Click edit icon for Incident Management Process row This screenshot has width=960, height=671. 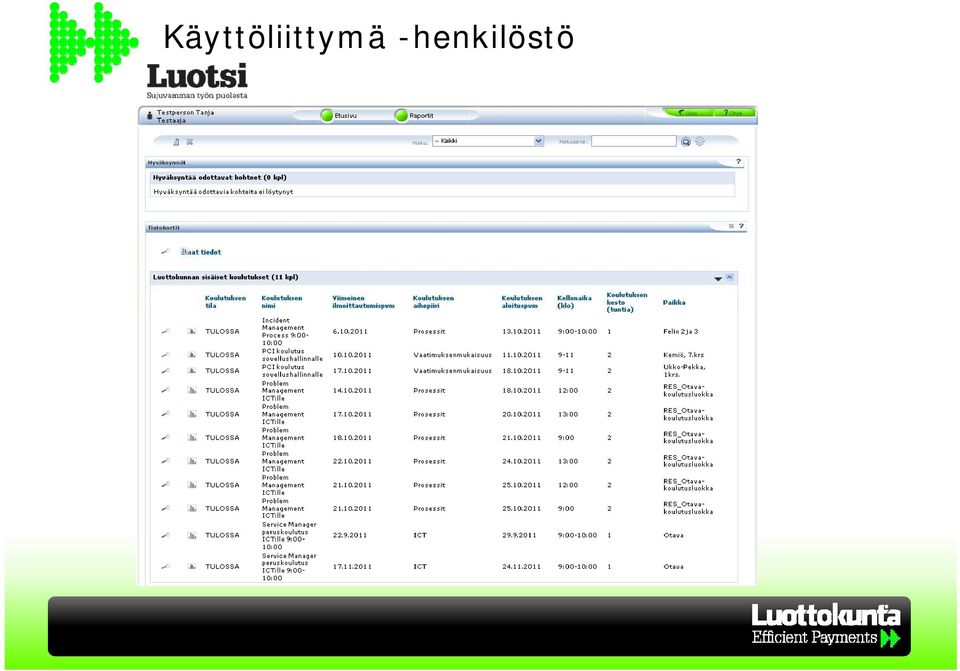pos(165,331)
